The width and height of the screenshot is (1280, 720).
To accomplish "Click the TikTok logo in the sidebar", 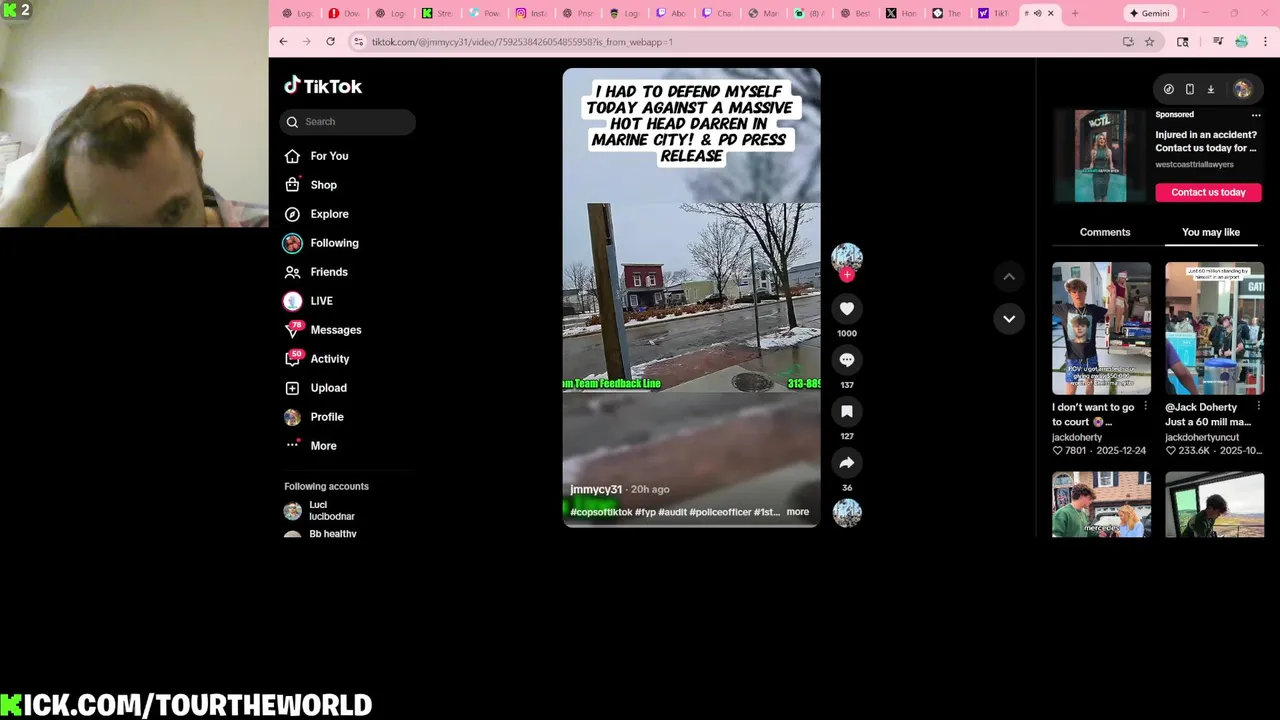I will (x=323, y=86).
